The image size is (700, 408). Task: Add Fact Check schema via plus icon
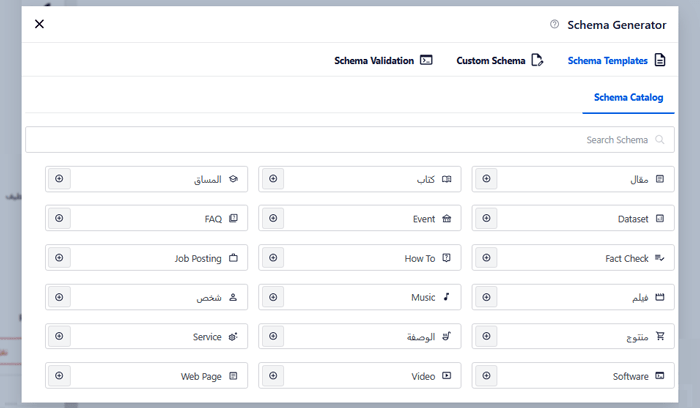click(x=486, y=258)
